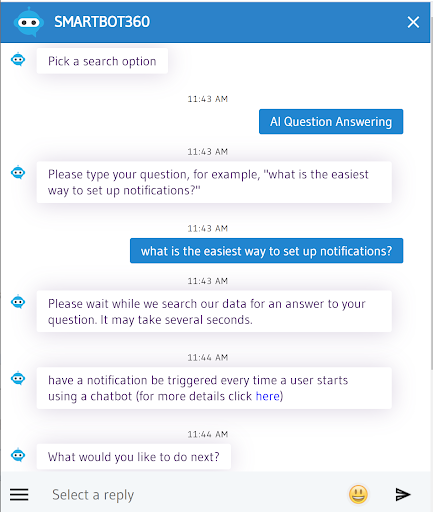Open the 'here' link for more details

point(267,396)
